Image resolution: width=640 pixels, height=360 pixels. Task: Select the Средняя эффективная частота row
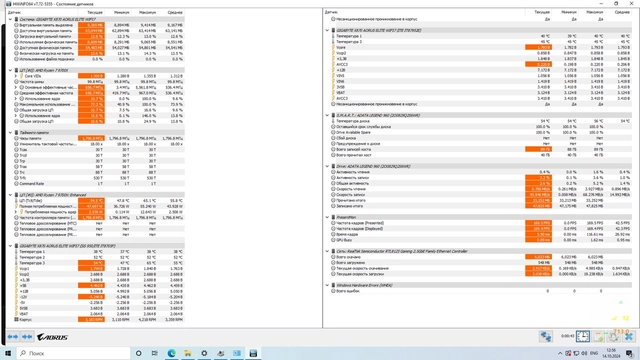(98, 93)
